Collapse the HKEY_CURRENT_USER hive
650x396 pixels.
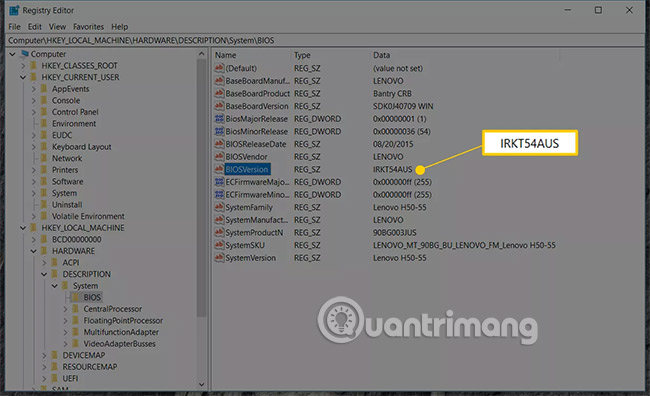(x=23, y=77)
